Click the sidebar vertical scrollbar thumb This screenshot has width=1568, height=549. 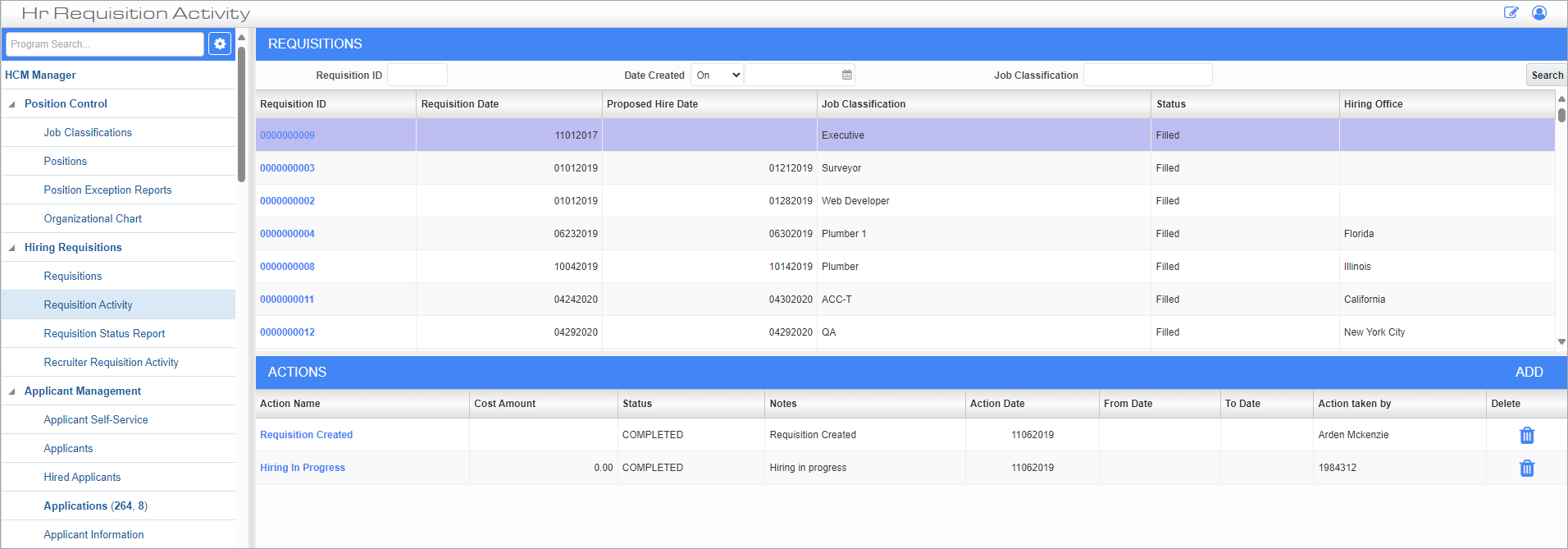[x=242, y=115]
